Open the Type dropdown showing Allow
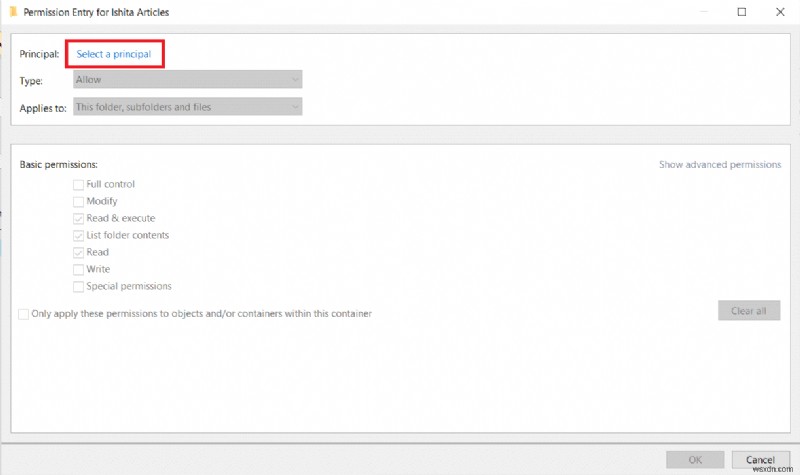This screenshot has height=475, width=800. tap(187, 80)
